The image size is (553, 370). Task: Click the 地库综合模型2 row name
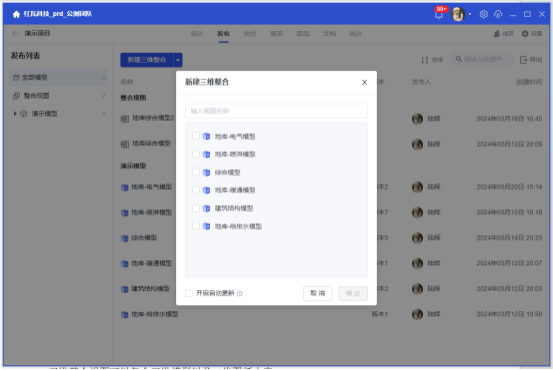(153, 118)
